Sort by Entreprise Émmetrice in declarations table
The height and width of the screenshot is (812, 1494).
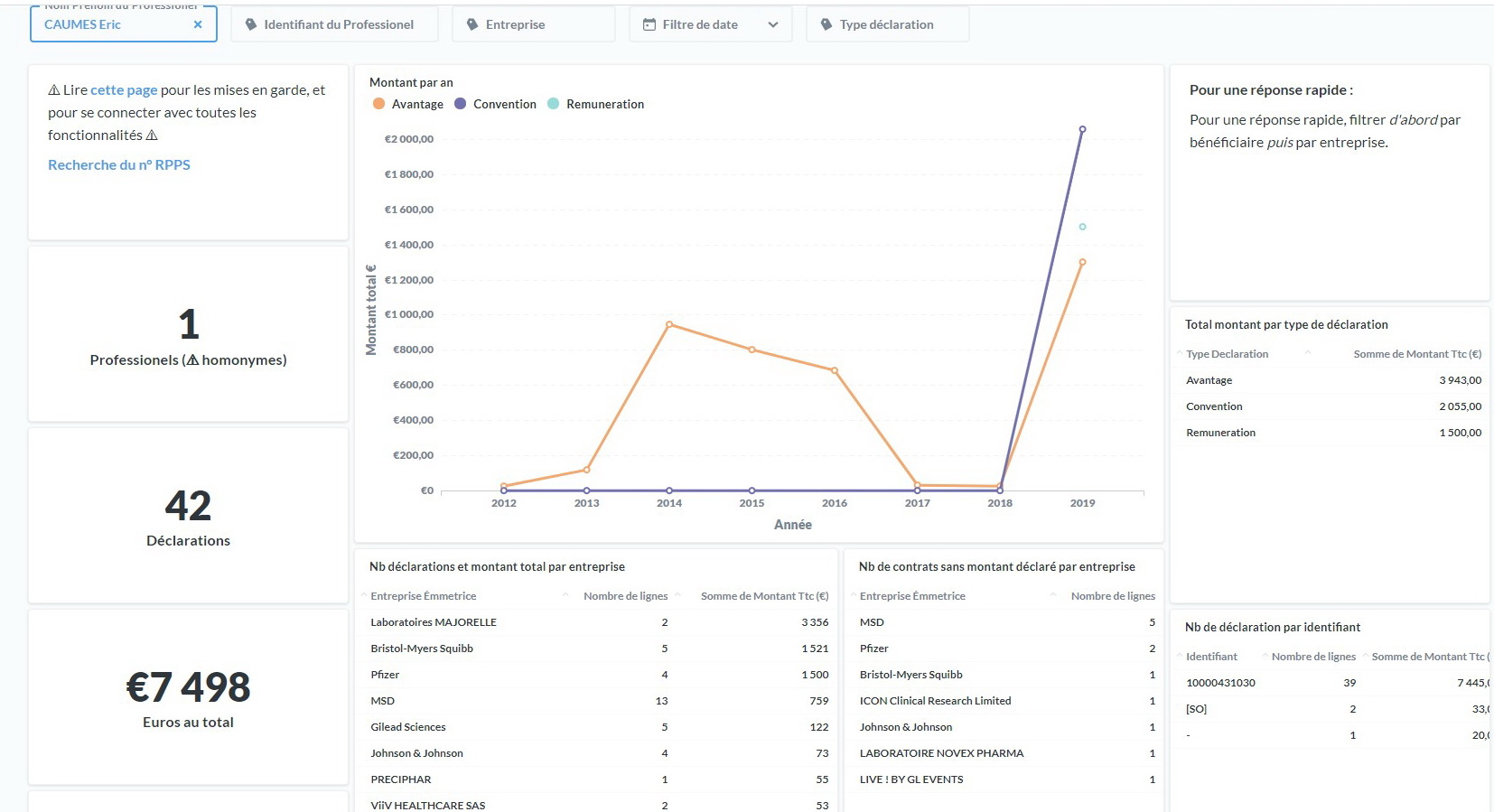point(423,596)
